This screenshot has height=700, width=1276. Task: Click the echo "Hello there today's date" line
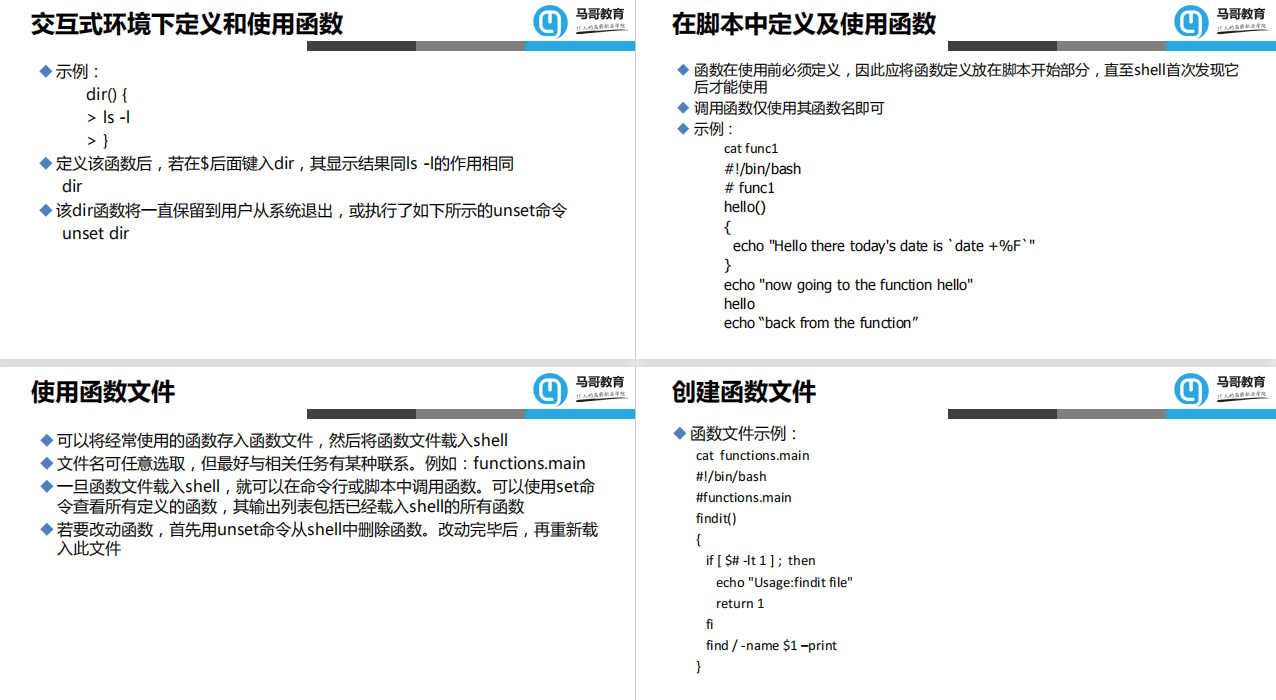[884, 246]
